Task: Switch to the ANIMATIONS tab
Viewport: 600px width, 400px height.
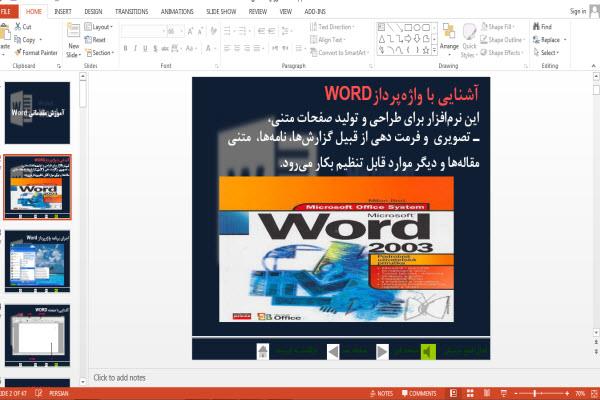Action: 177,12
